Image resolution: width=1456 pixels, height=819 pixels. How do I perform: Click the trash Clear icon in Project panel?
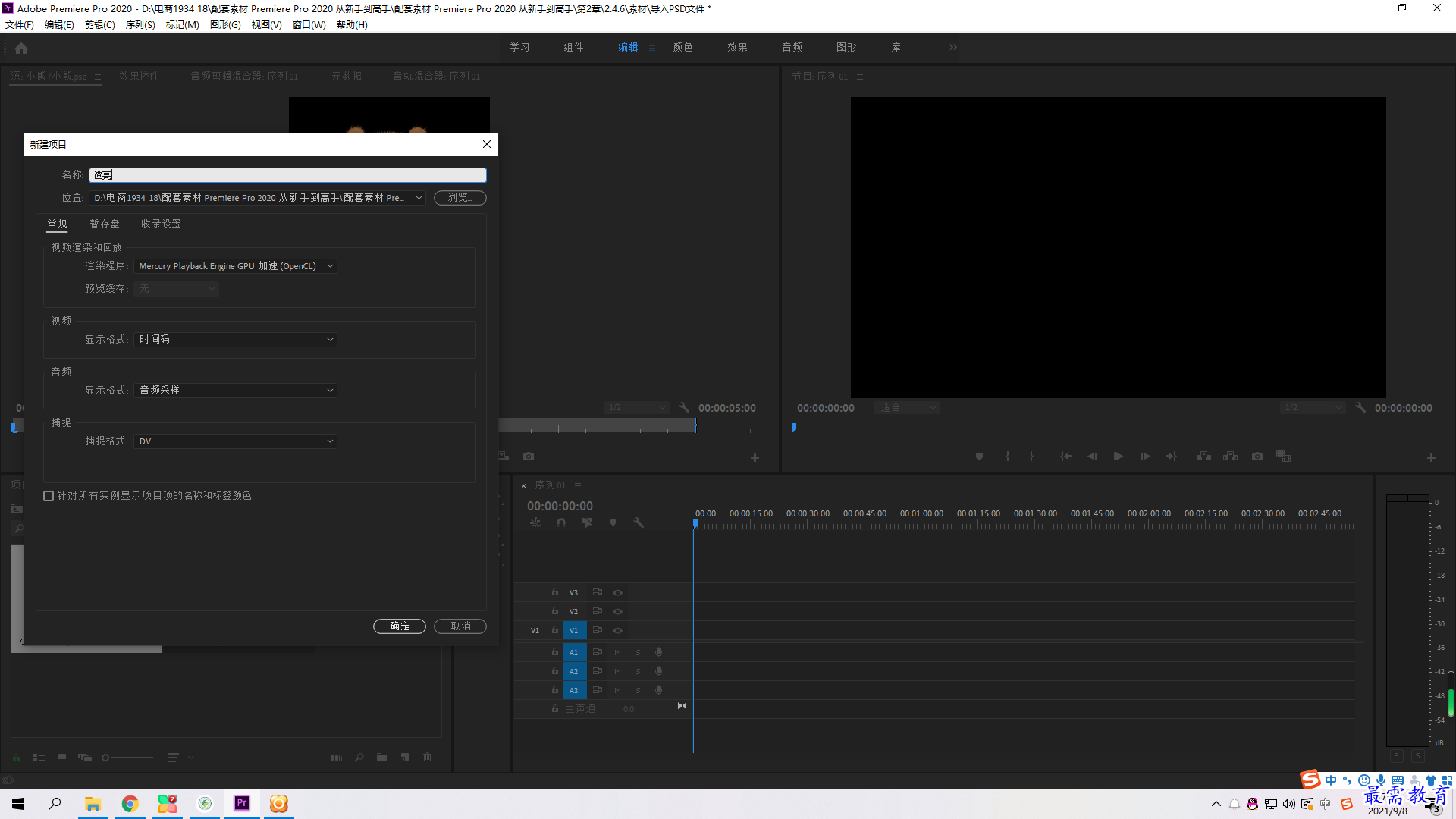click(427, 758)
